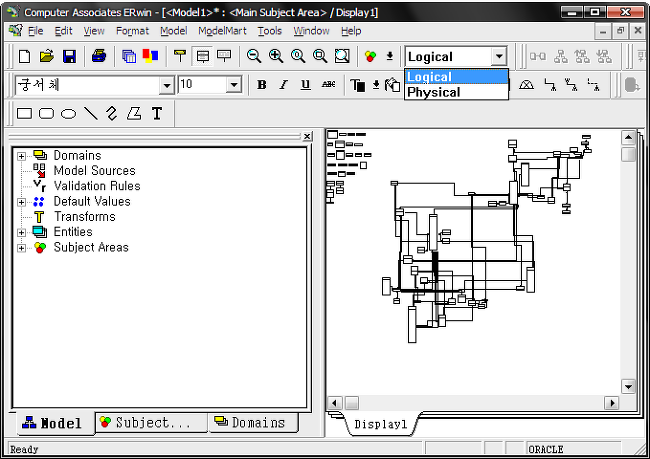Open the Help menu
Viewport: 650px width, 459px height.
pyautogui.click(x=351, y=31)
